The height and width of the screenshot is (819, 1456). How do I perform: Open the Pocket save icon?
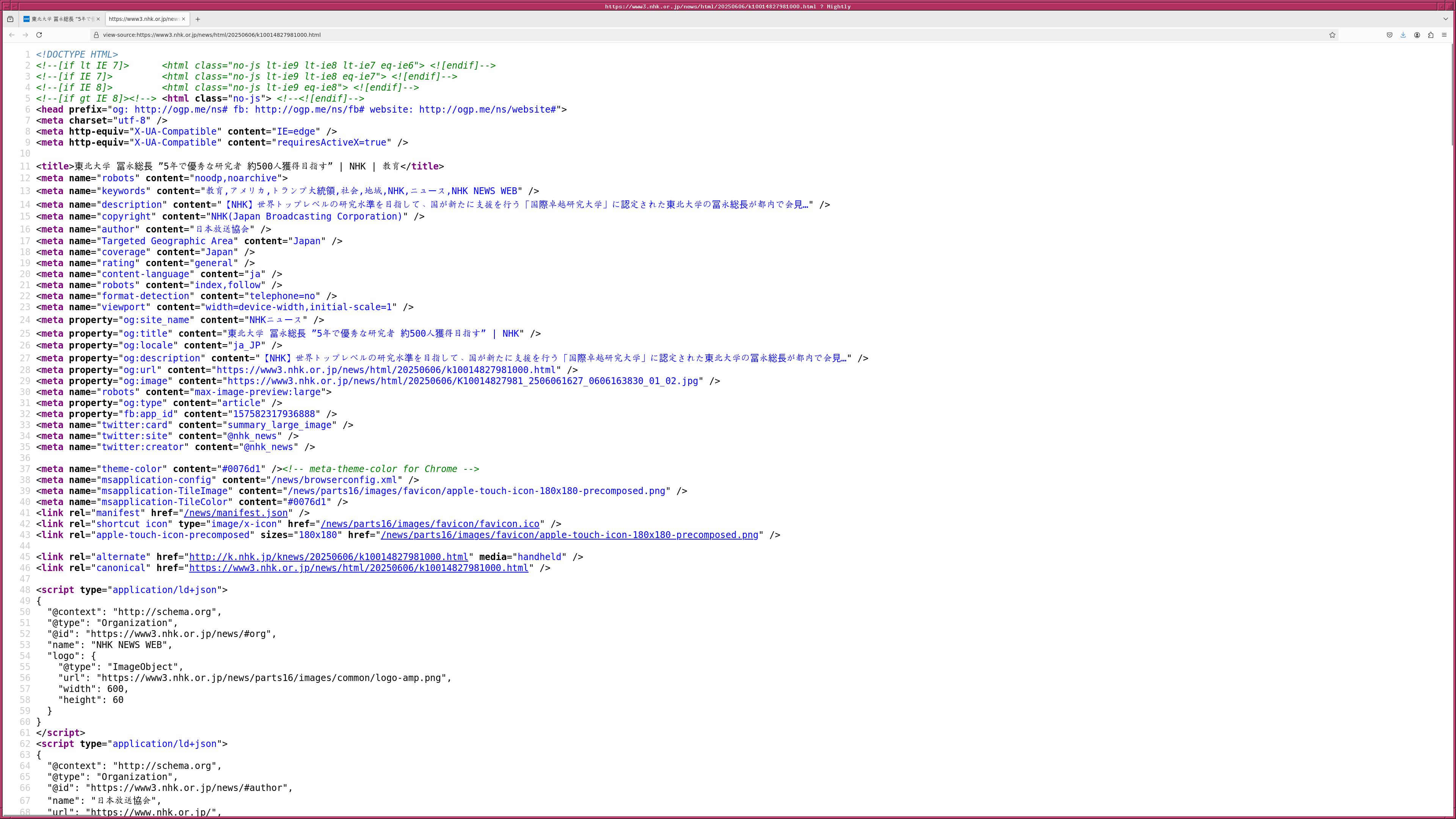1389,35
